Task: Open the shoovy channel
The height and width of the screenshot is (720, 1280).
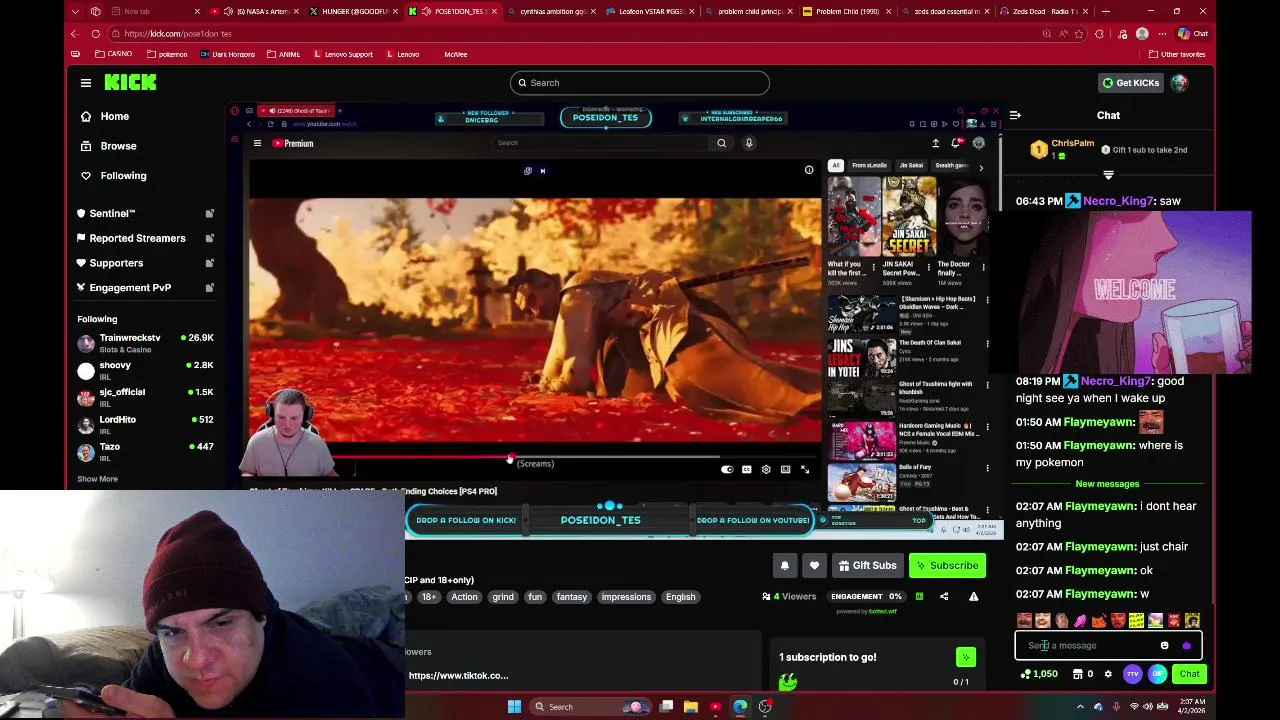Action: [x=146, y=370]
